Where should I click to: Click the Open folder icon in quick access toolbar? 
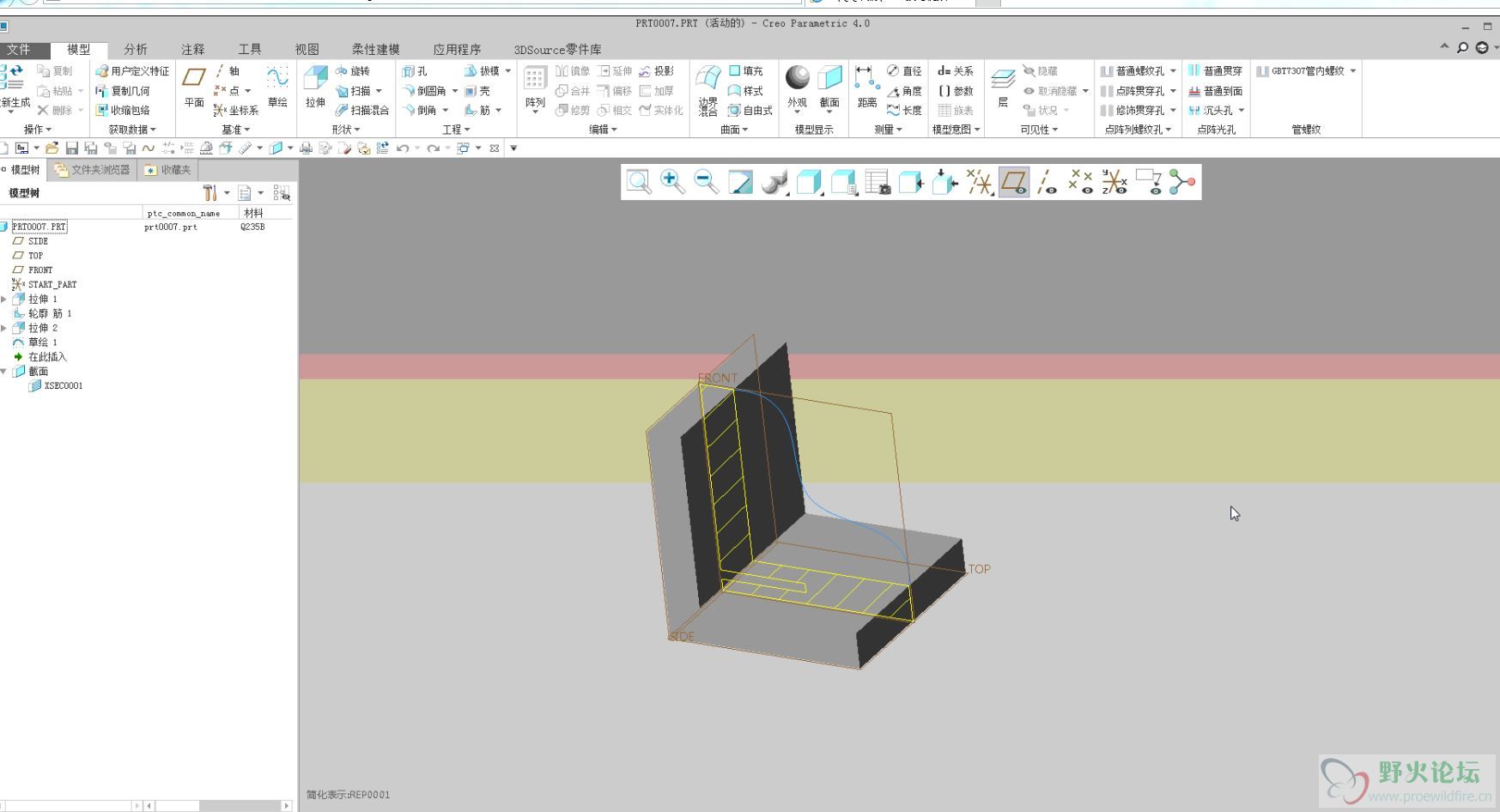pyautogui.click(x=52, y=148)
